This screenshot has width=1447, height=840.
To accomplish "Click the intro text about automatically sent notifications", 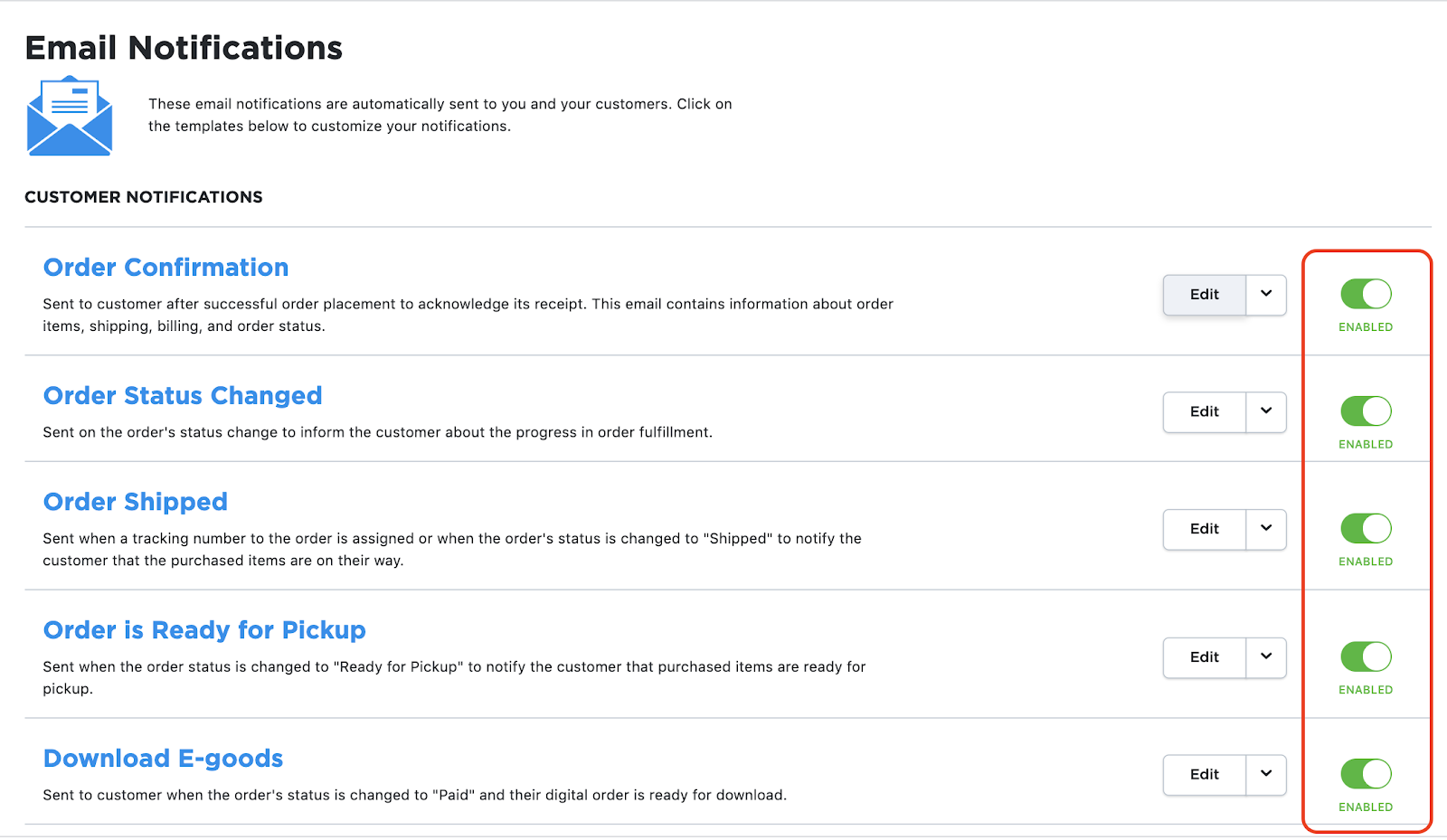I will (440, 116).
